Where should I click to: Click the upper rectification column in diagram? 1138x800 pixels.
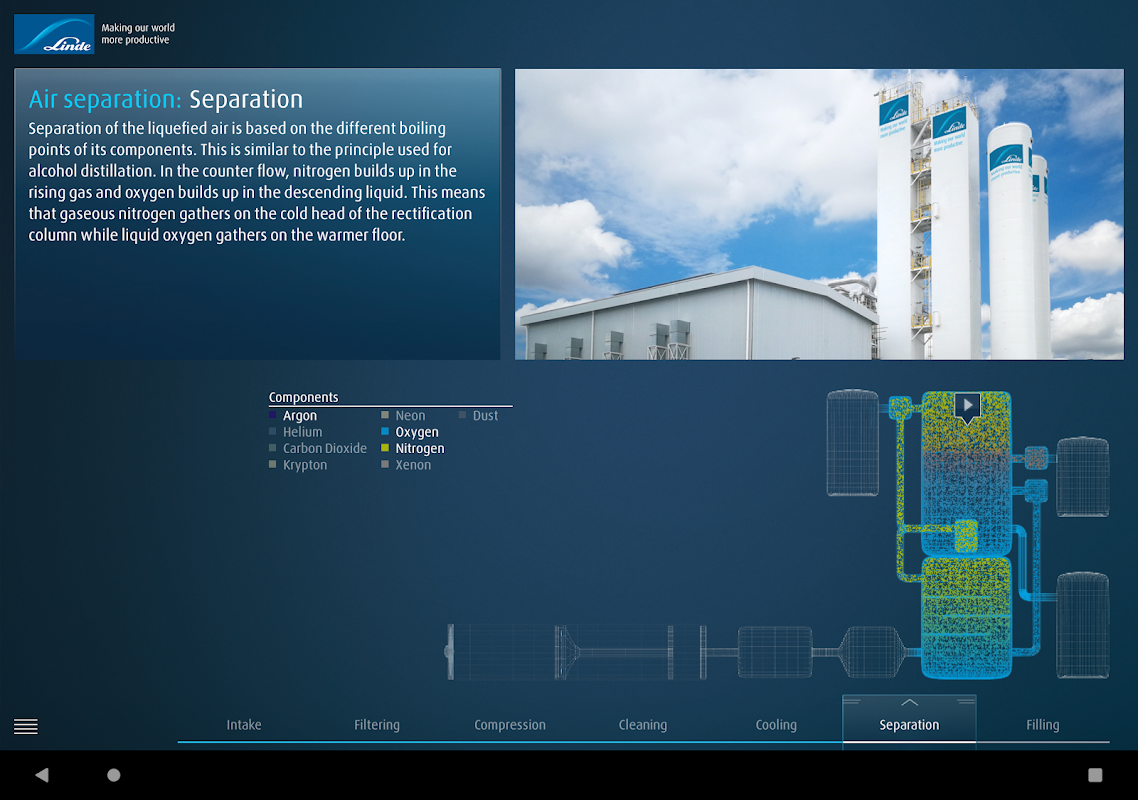(966, 473)
